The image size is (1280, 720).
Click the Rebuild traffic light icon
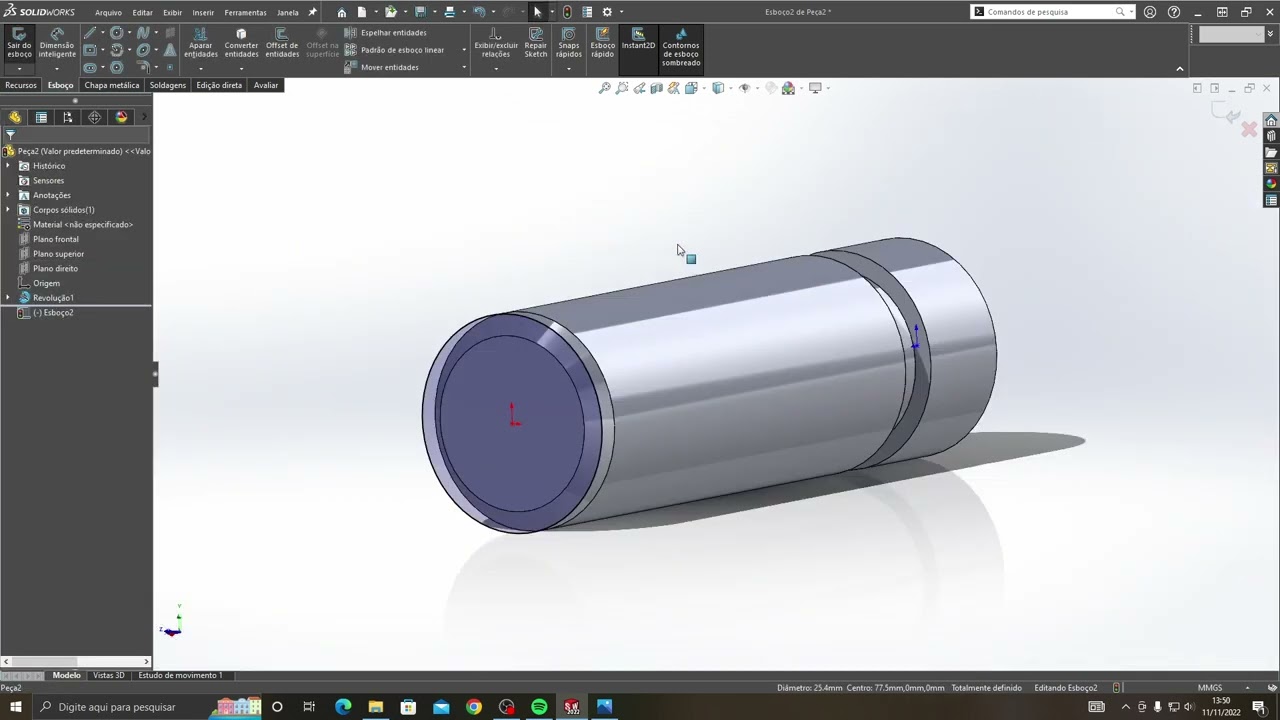(567, 12)
